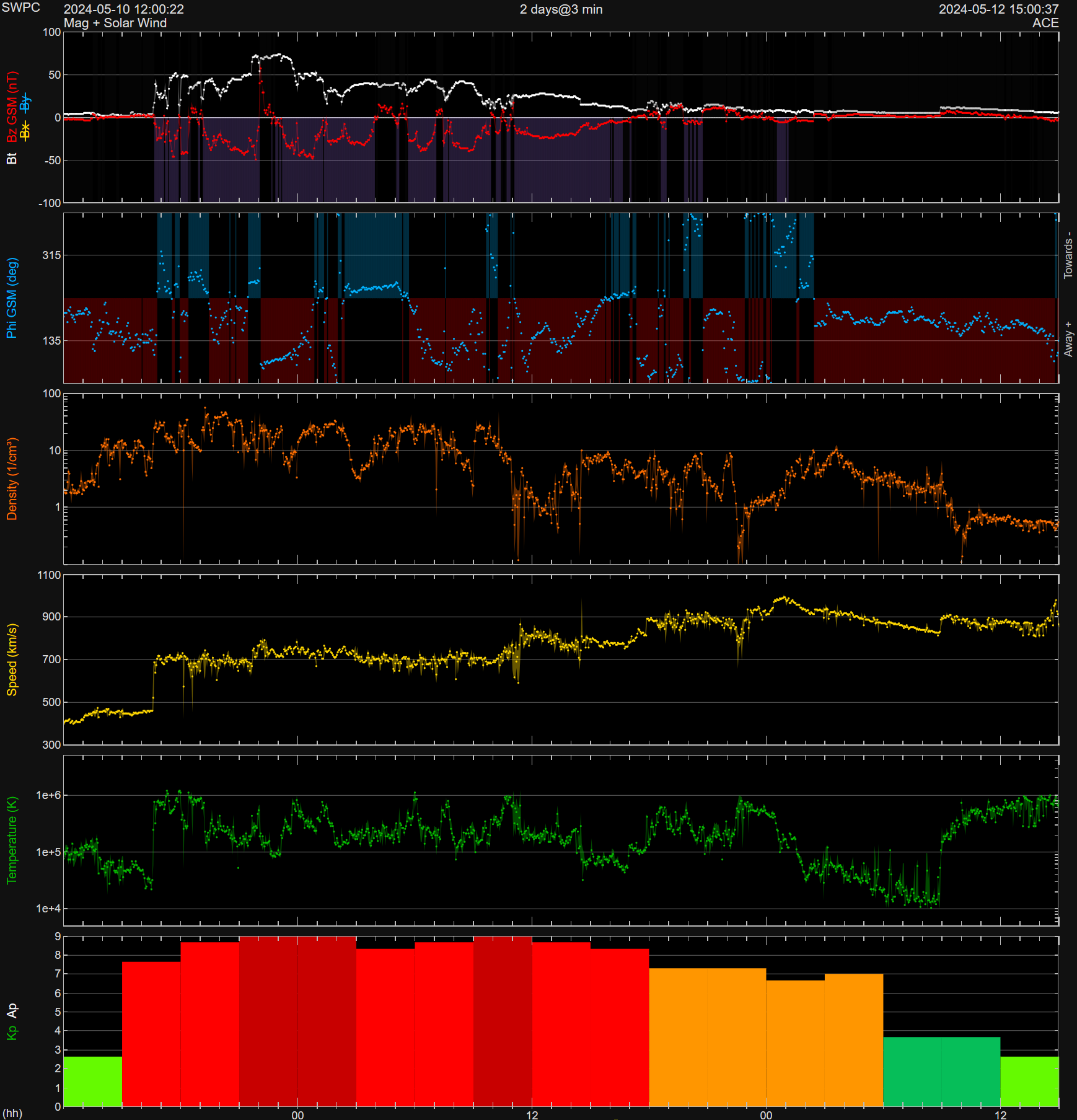The image size is (1077, 1120).
Task: Click the white 'Ap' axis label
Action: pyautogui.click(x=12, y=1011)
